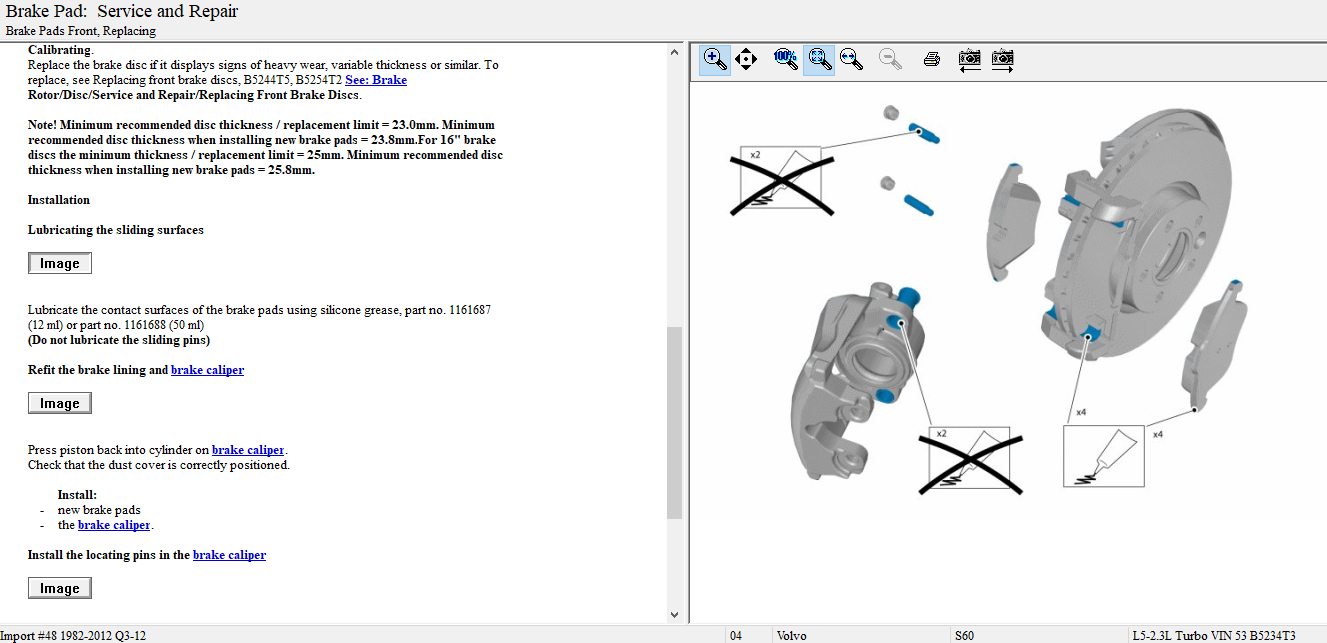The height and width of the screenshot is (643, 1327).
Task: Open Image button under Install the locating pins
Action: [60, 588]
